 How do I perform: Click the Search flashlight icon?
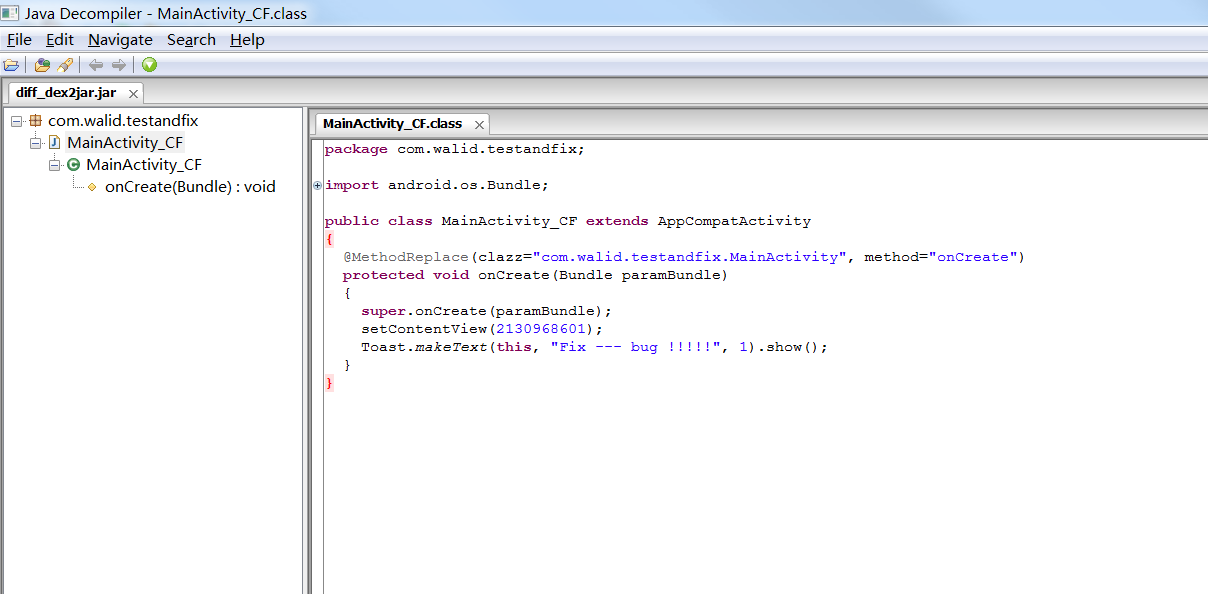65,65
